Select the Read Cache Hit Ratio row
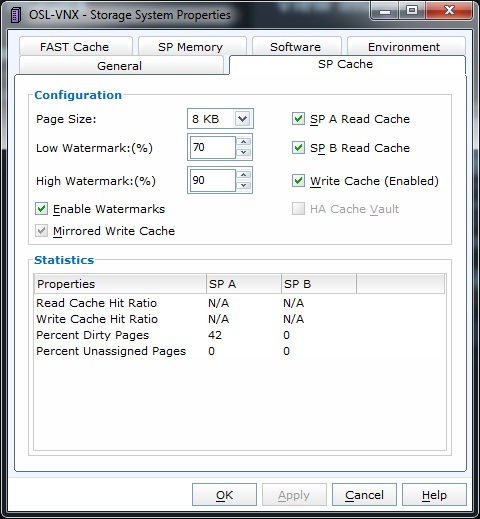 coord(239,303)
